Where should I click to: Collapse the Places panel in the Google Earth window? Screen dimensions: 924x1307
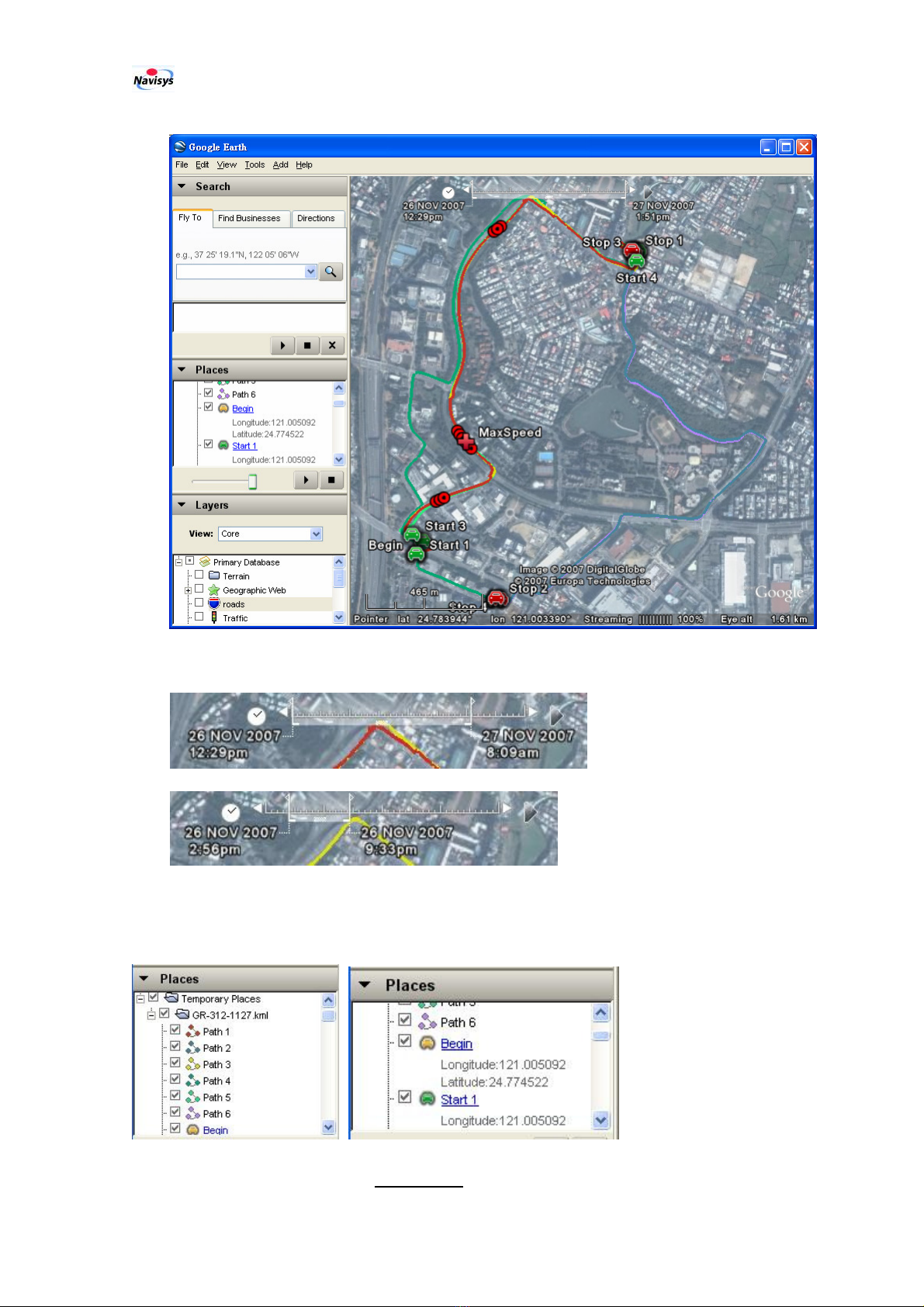click(x=182, y=369)
